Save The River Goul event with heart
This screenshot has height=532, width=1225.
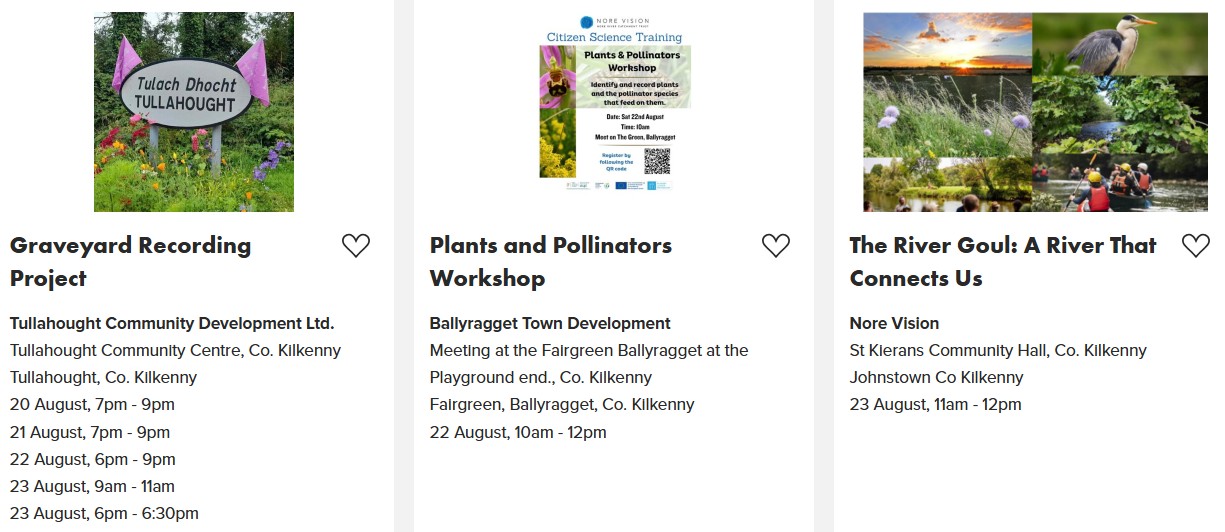(1196, 246)
